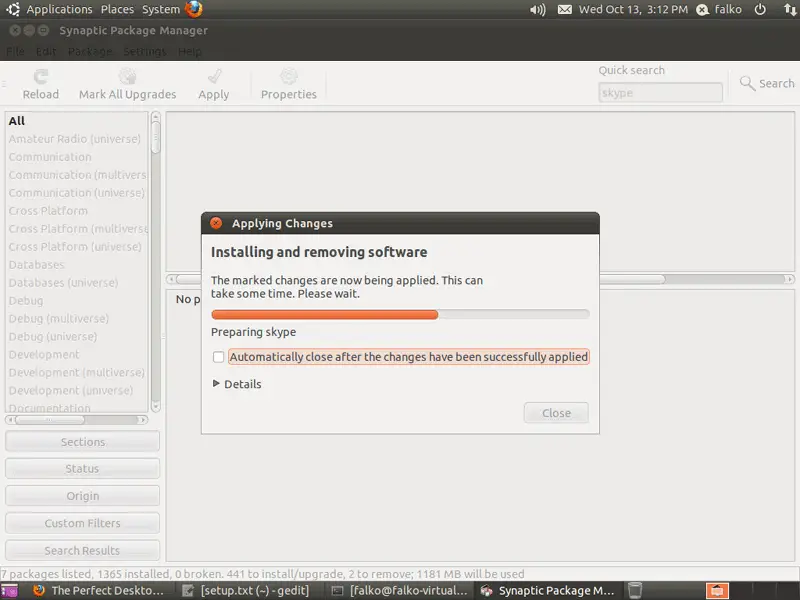
Task: Select the Debug (multiverse) category
Action: 77,319
